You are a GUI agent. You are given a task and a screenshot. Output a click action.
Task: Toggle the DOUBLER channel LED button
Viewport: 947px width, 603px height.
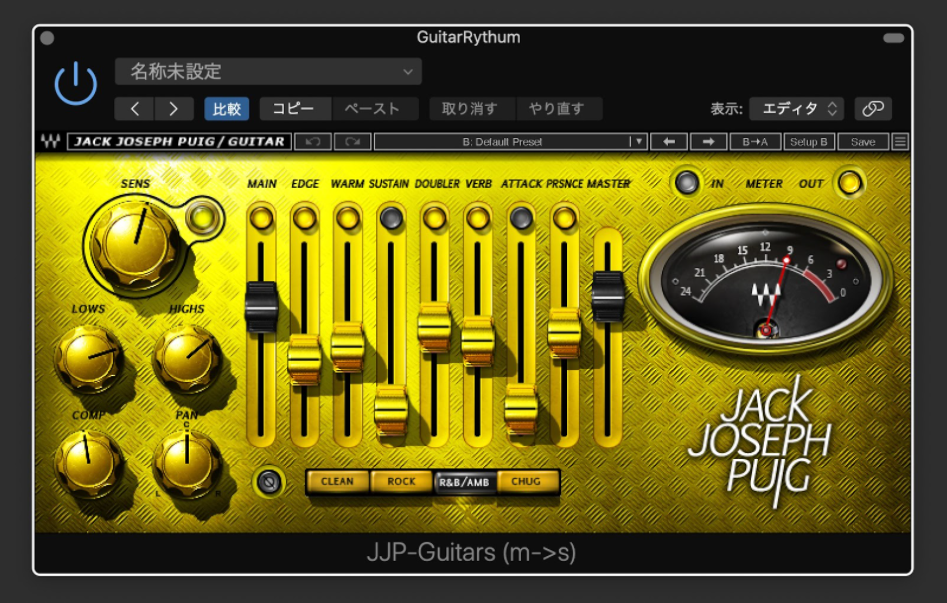[x=434, y=218]
